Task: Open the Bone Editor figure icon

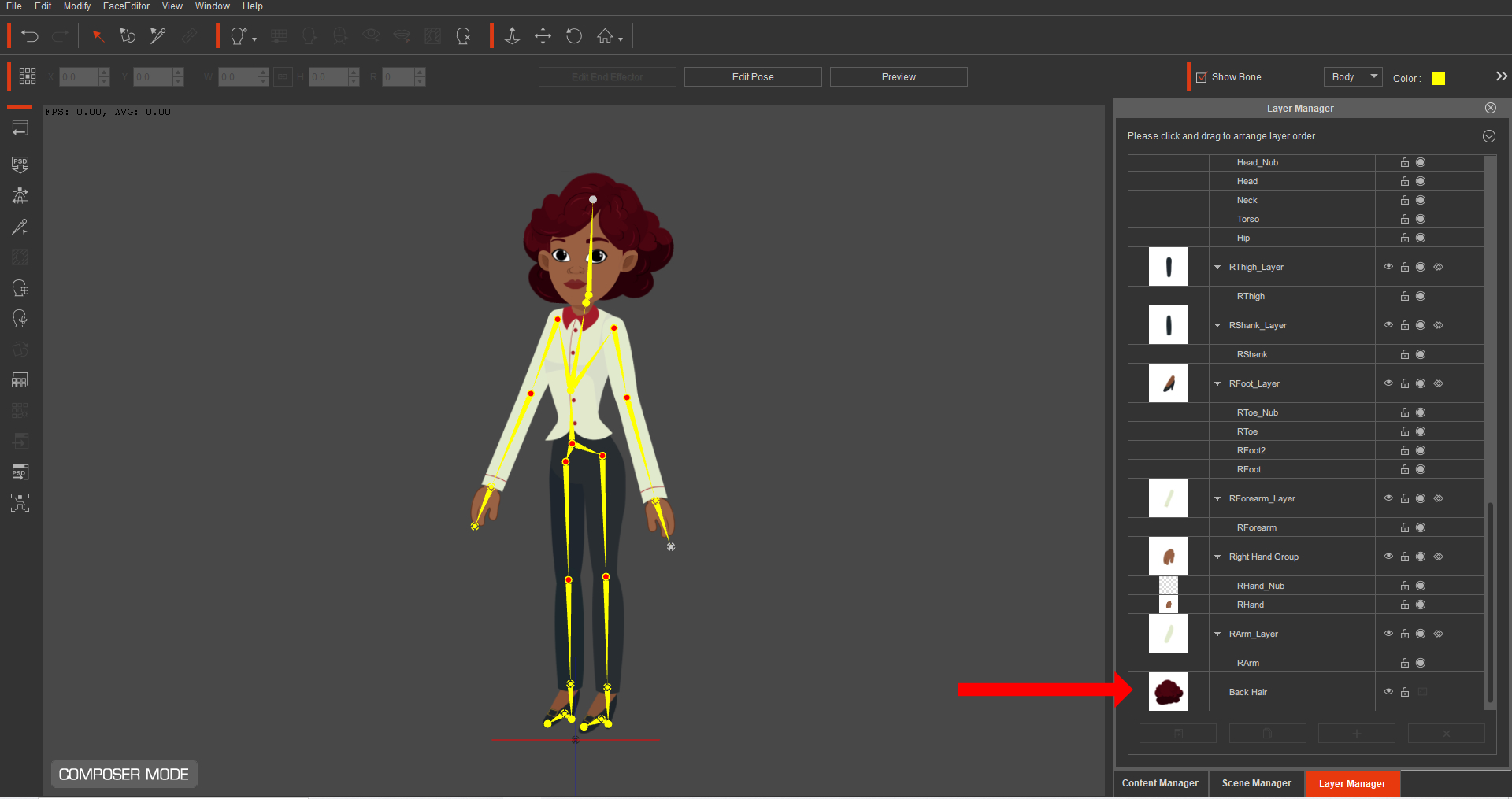Action: click(20, 195)
